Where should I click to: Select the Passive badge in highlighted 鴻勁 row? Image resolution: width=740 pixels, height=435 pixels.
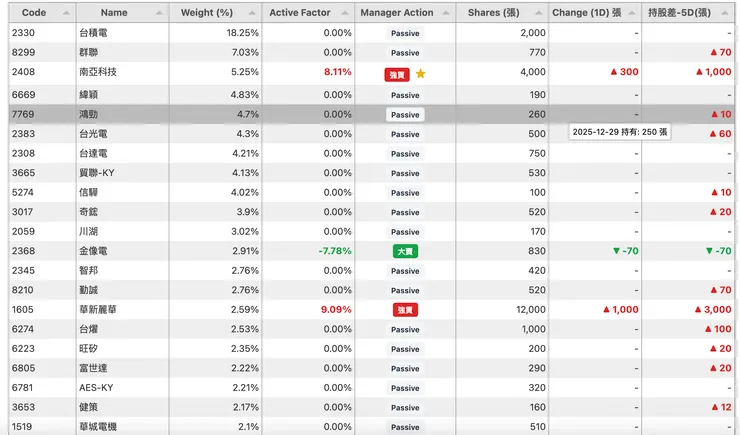click(x=405, y=114)
